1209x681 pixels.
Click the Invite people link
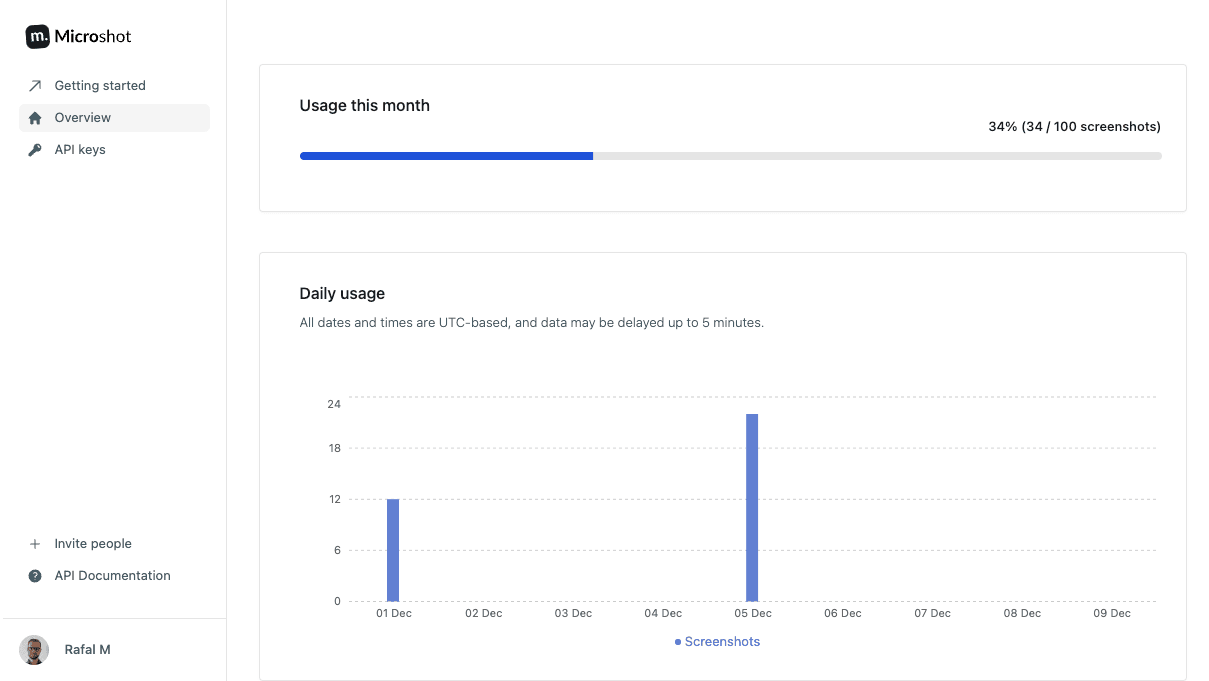coord(92,543)
